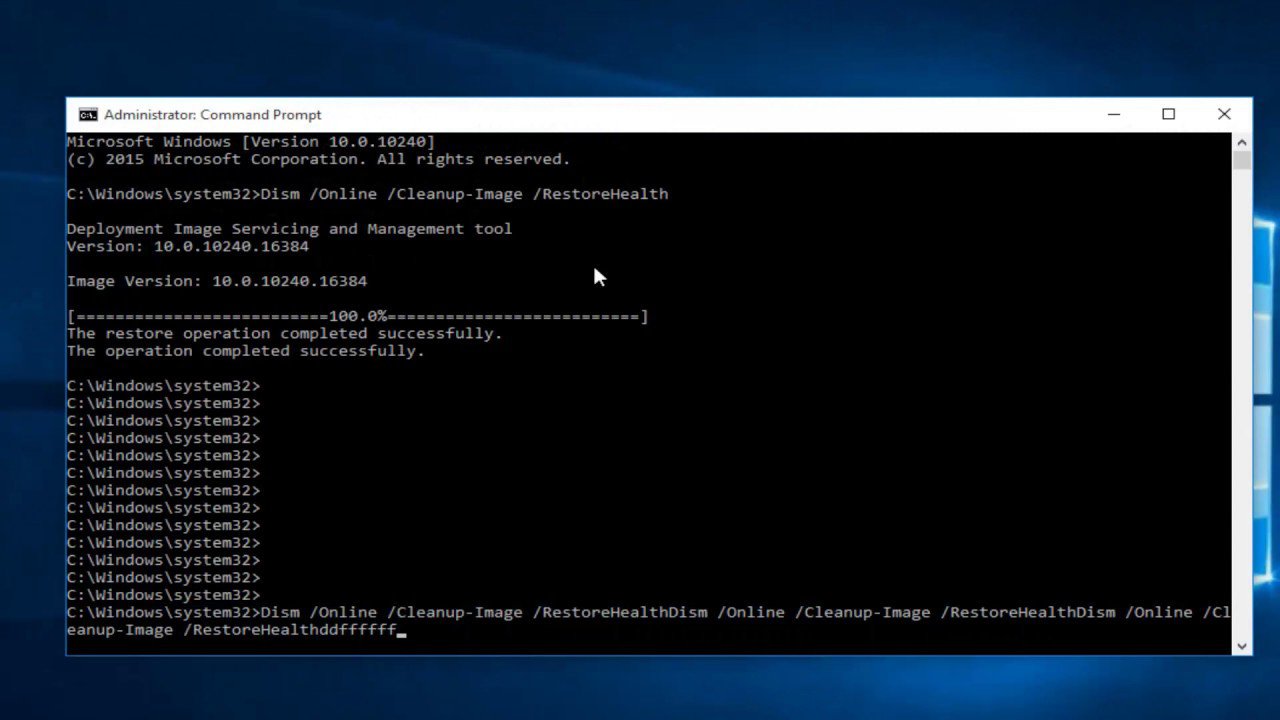Screen dimensions: 1280x720
Task: Click the vertical scrollbar thumb
Action: pos(1242,160)
